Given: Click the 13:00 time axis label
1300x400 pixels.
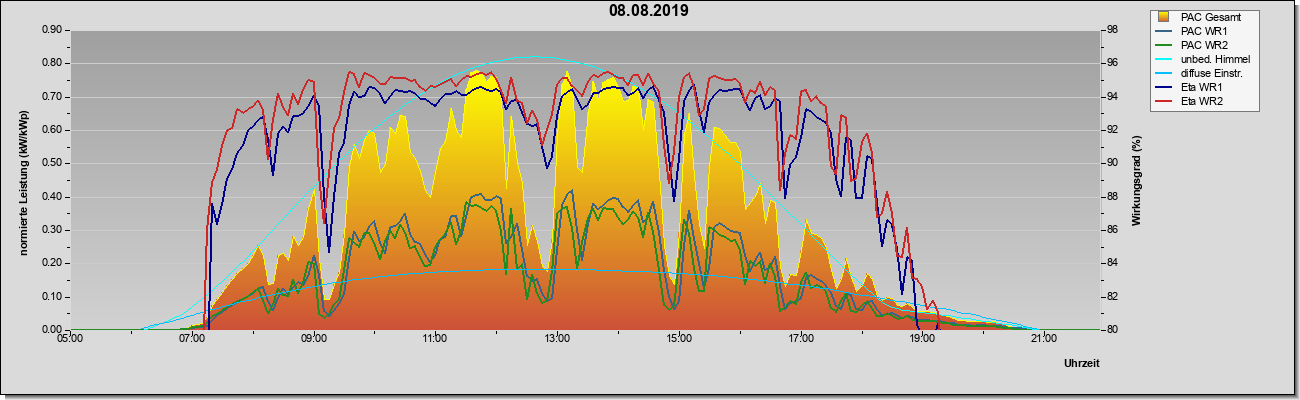Looking at the screenshot, I should pyautogui.click(x=557, y=338).
